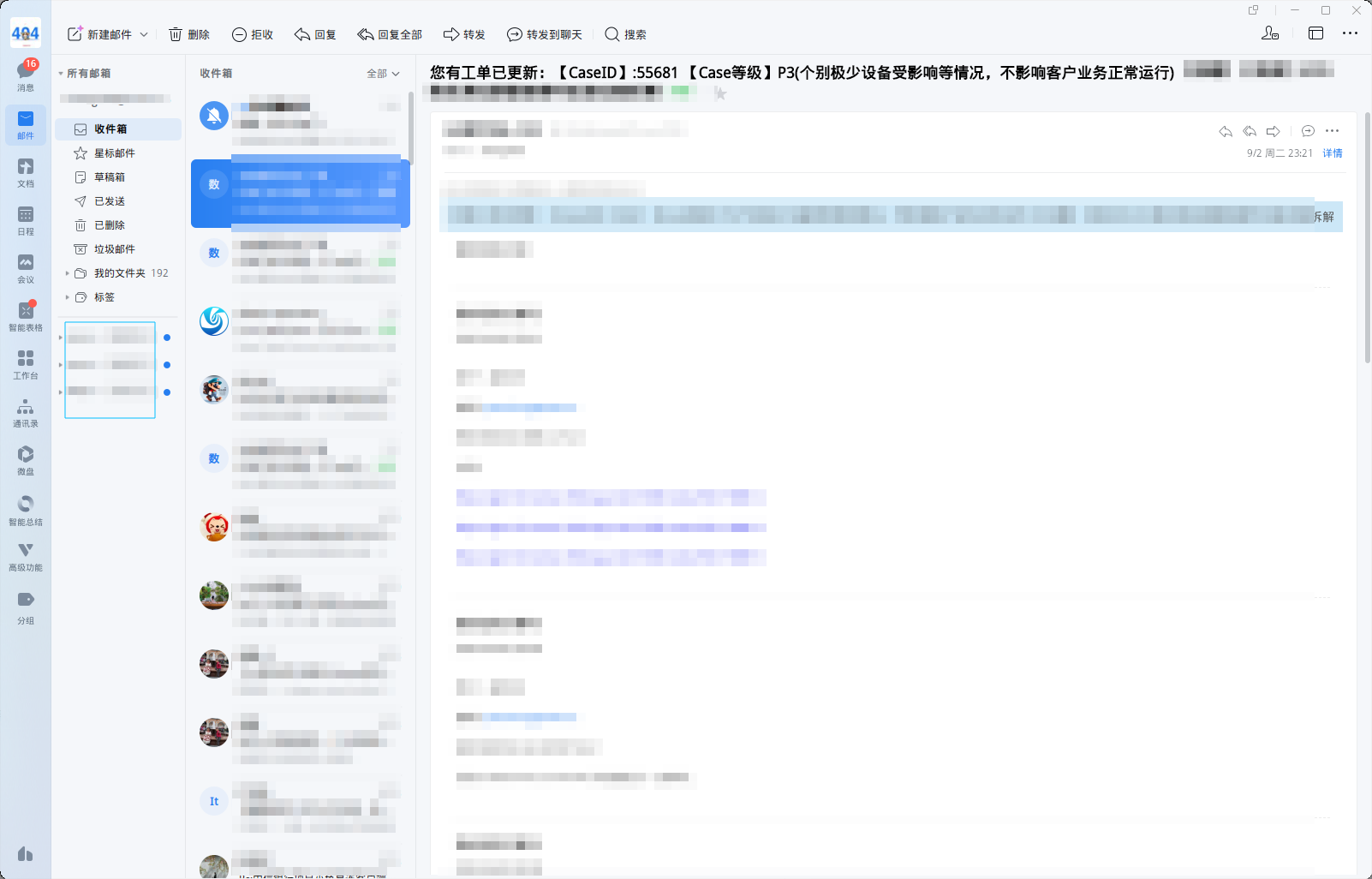Open the 智能总结 smart summary icon
Screen dimensions: 1372x879
click(x=26, y=510)
